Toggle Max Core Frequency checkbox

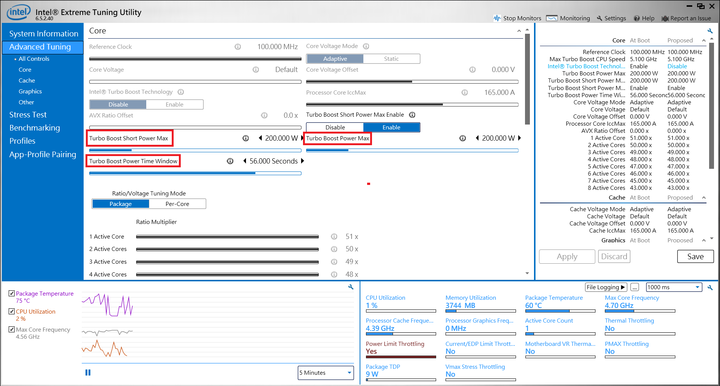[11, 329]
